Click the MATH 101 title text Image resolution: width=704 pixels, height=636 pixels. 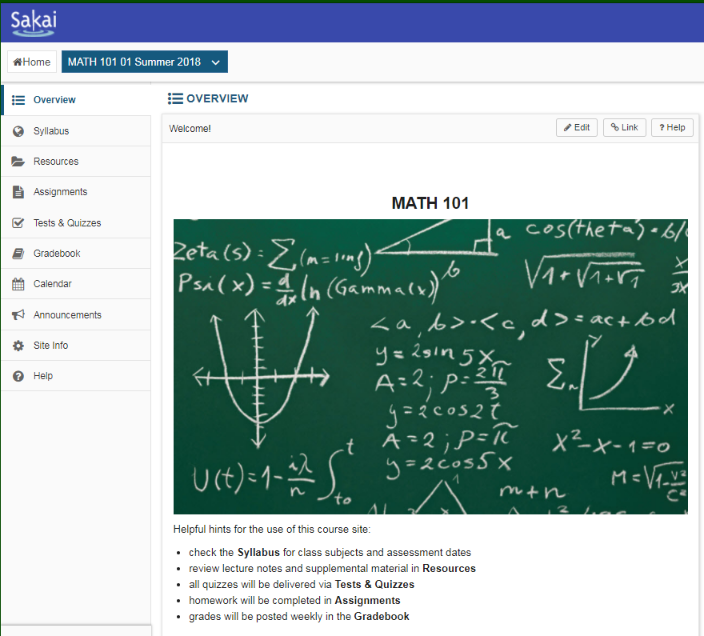pos(430,203)
